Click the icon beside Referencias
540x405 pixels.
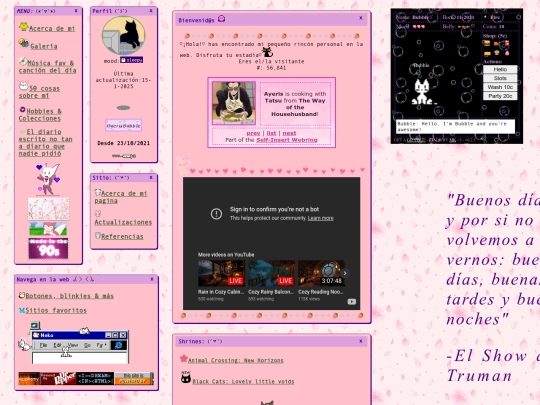[x=97, y=236]
